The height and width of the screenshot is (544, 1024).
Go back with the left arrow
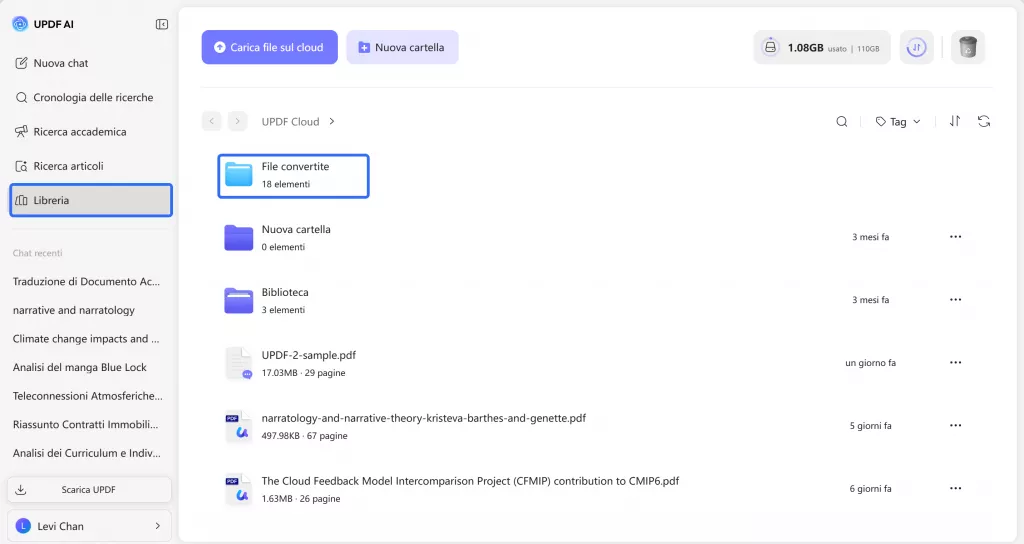(x=211, y=122)
